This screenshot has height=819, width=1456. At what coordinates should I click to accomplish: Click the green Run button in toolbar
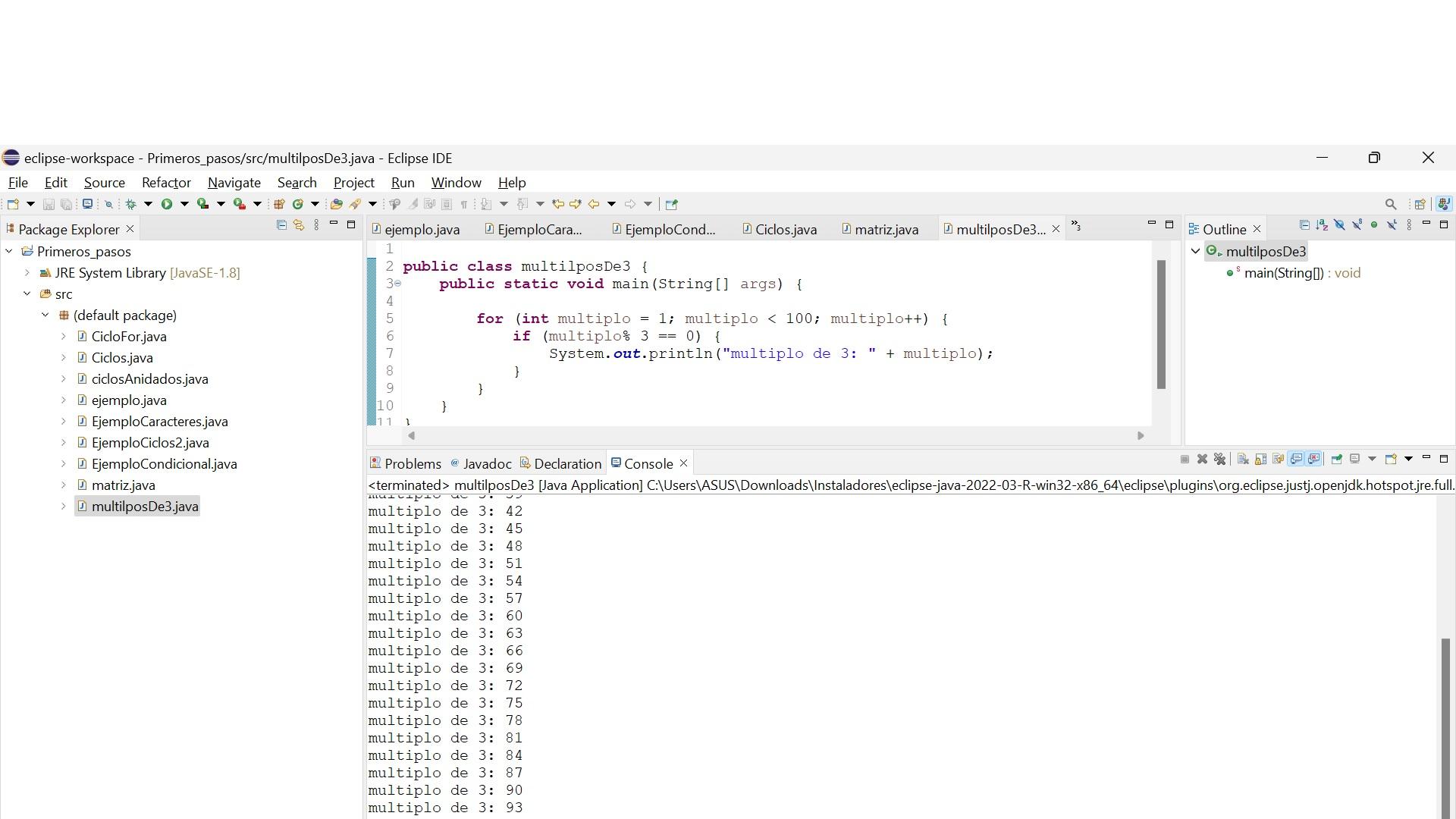tap(167, 204)
